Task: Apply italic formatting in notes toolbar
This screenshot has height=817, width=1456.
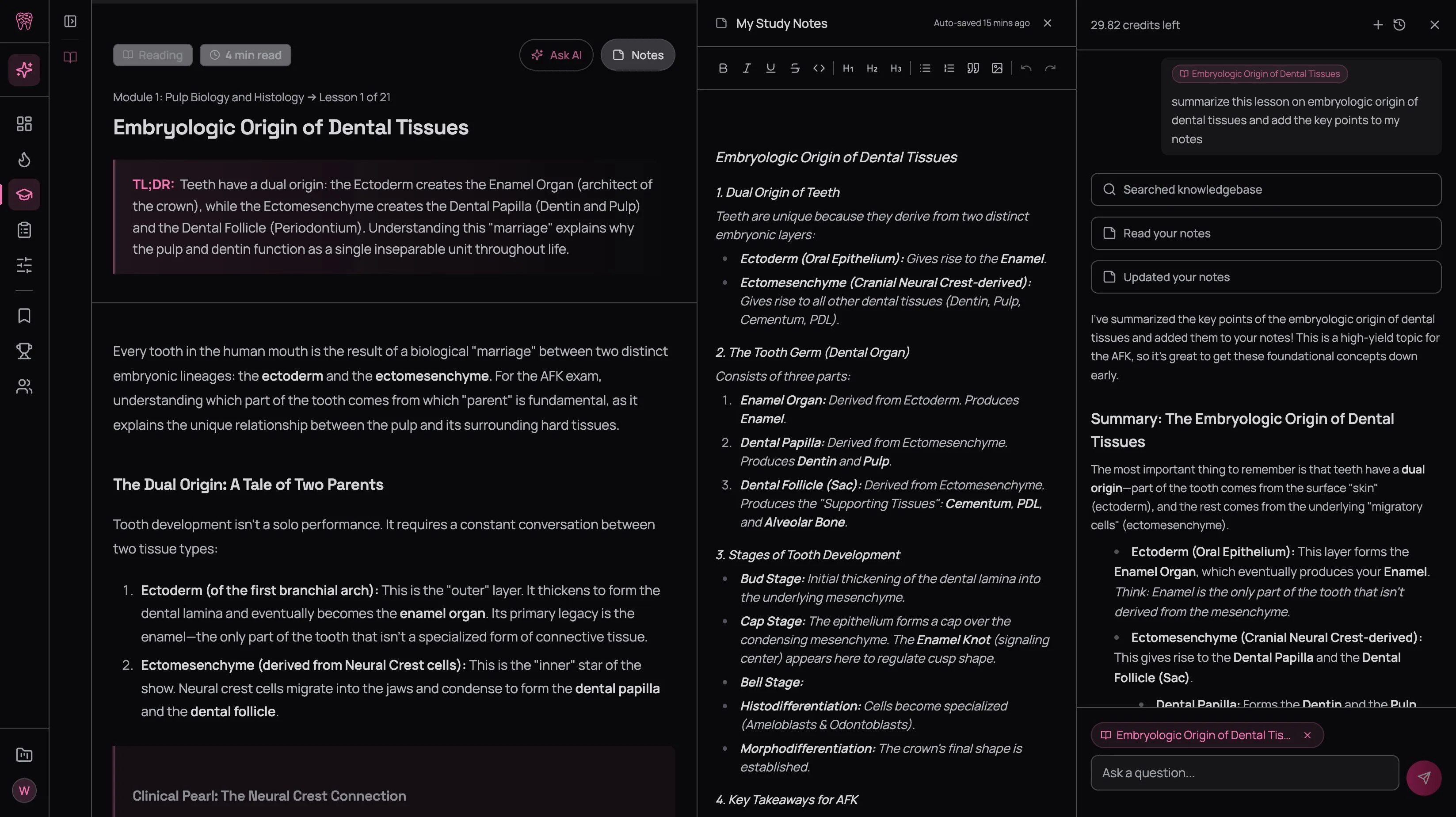Action: click(x=747, y=68)
